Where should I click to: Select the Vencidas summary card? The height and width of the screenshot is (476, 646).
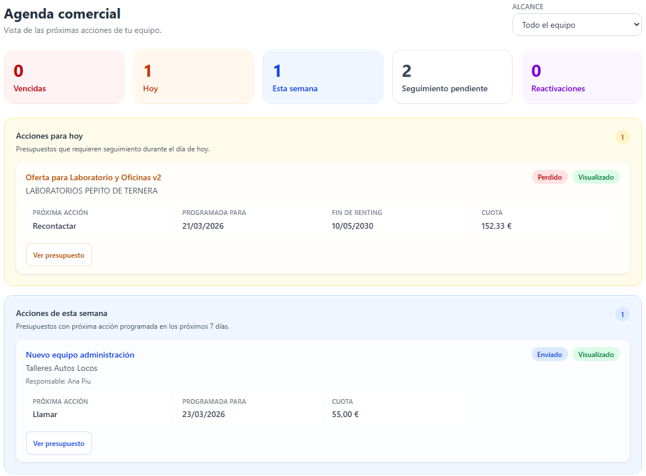65,77
